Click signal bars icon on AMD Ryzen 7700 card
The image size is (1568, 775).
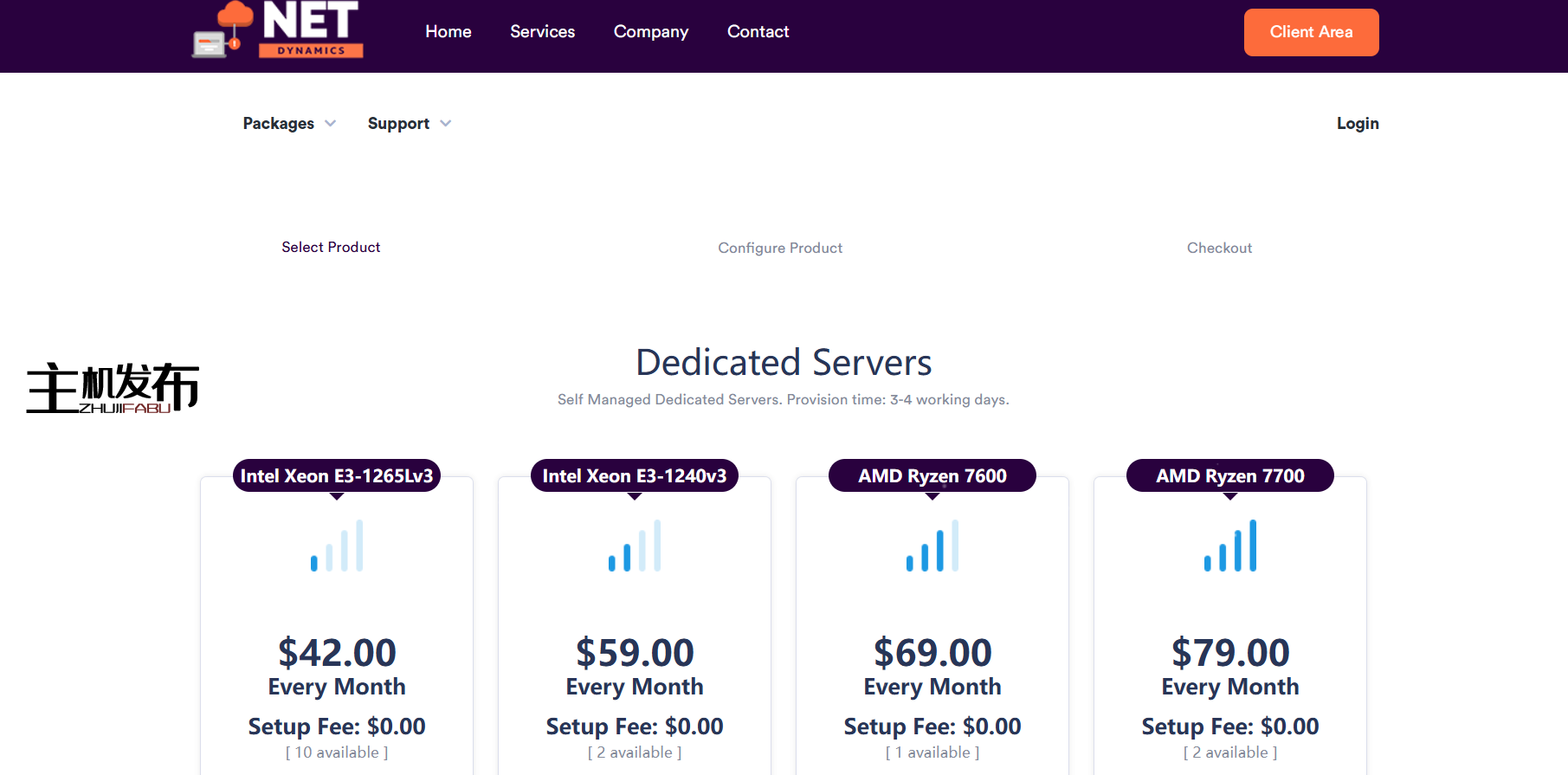pyautogui.click(x=1230, y=546)
